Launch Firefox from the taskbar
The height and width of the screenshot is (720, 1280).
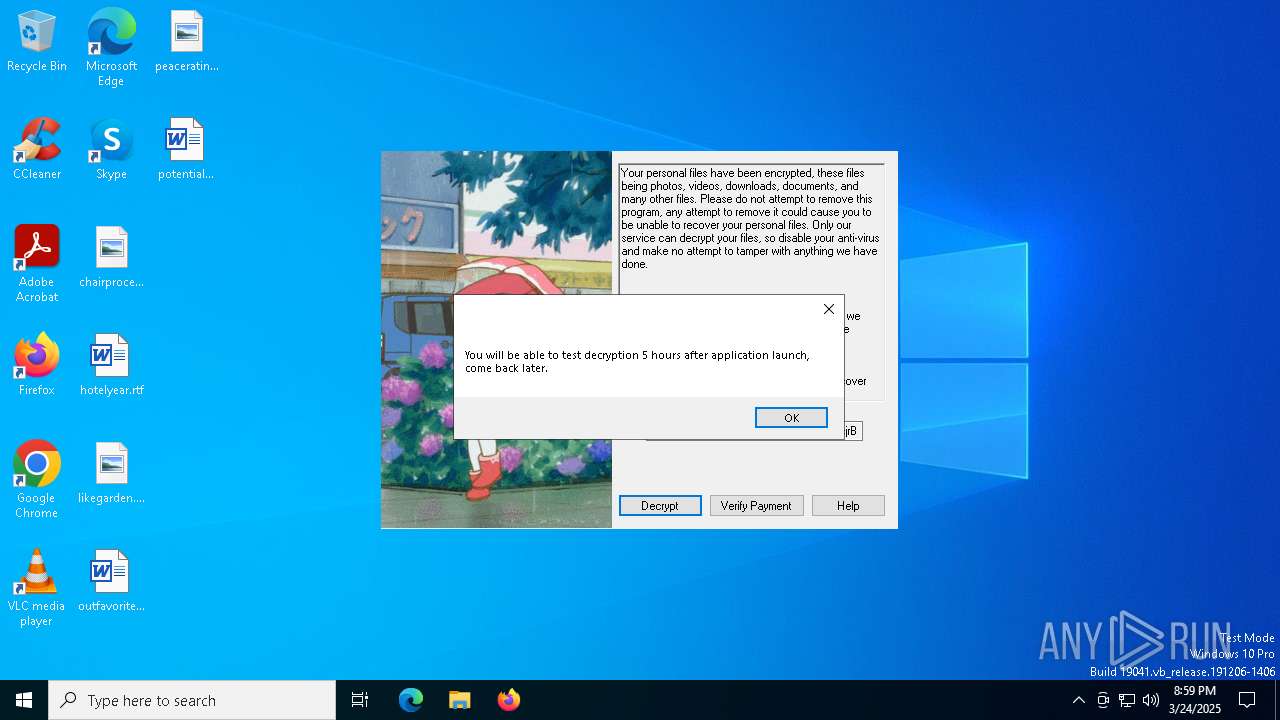(509, 700)
